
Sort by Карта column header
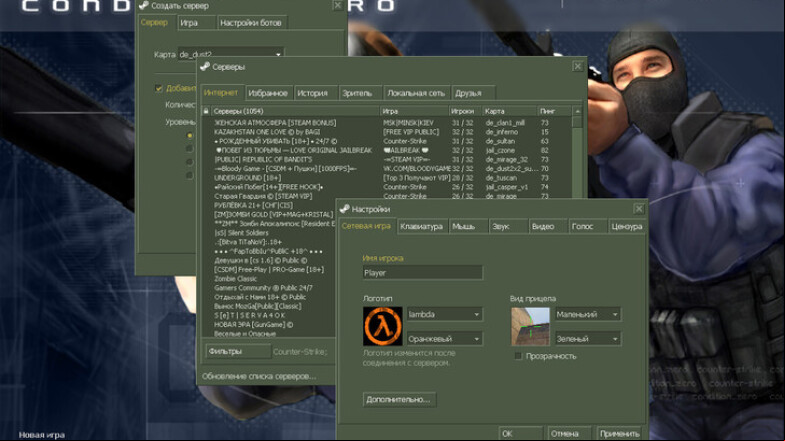[x=509, y=111]
